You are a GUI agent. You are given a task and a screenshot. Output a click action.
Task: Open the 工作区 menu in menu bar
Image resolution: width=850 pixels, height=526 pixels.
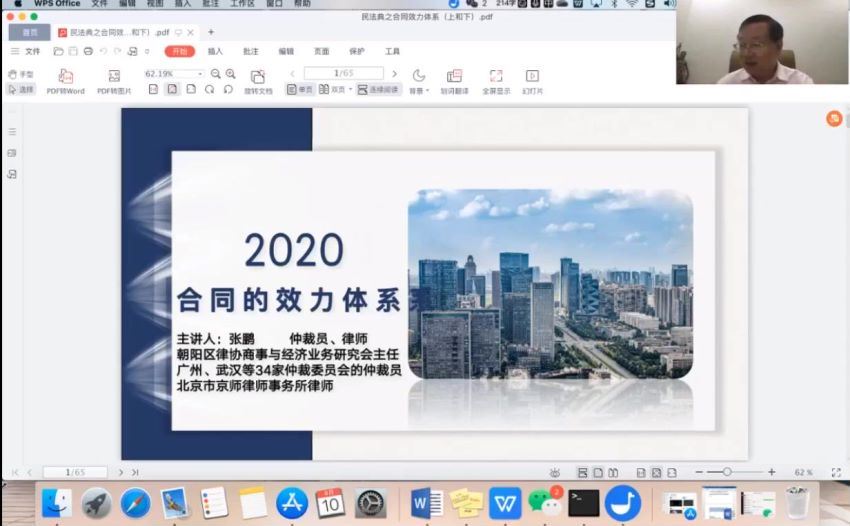tap(242, 3)
